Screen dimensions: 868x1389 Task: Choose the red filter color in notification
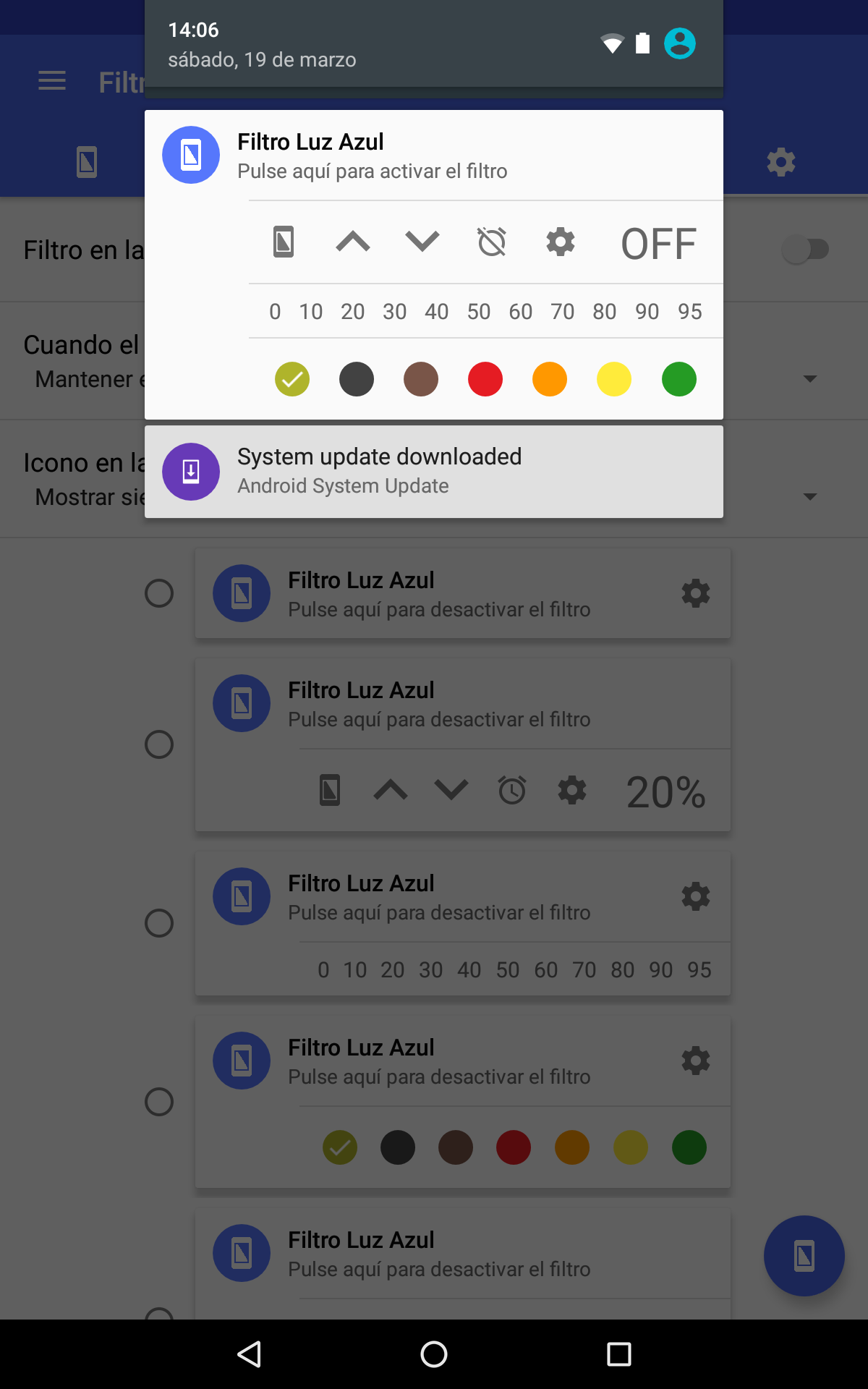[x=485, y=379]
